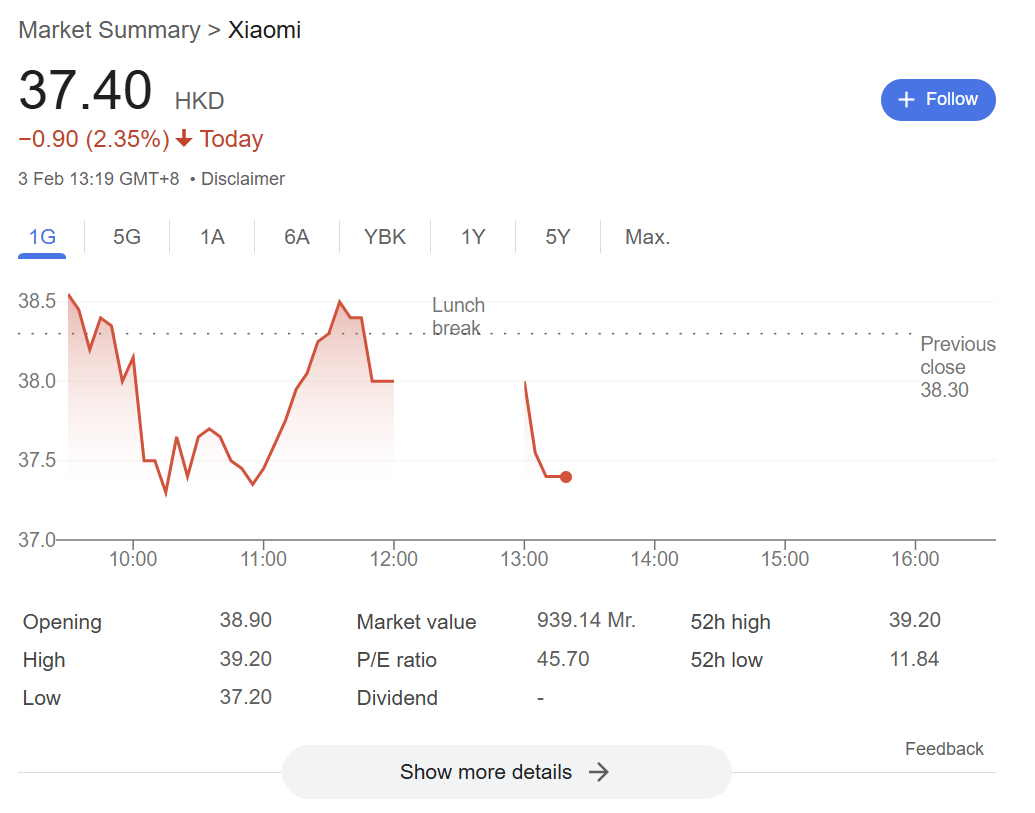Click the 52h high label
The height and width of the screenshot is (813, 1035).
[x=730, y=622]
